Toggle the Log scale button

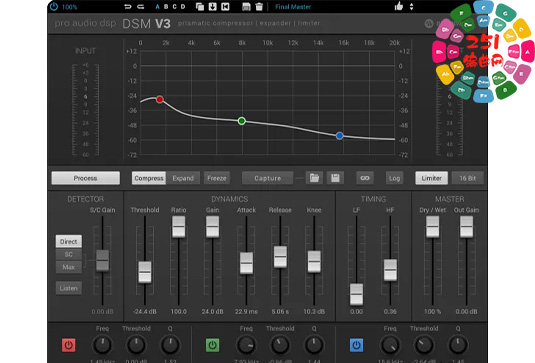click(394, 178)
